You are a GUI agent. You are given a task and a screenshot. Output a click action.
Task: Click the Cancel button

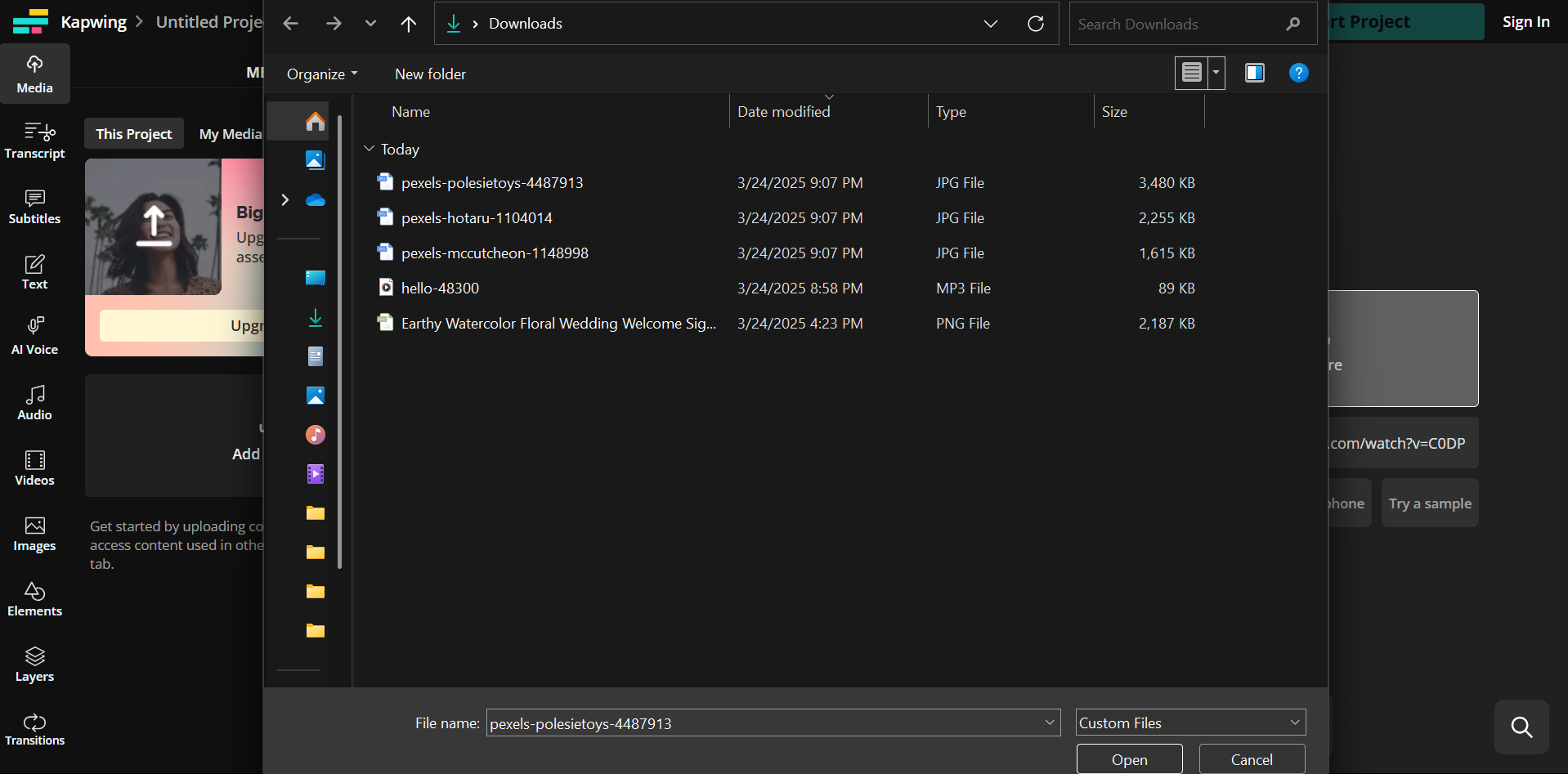click(x=1251, y=759)
